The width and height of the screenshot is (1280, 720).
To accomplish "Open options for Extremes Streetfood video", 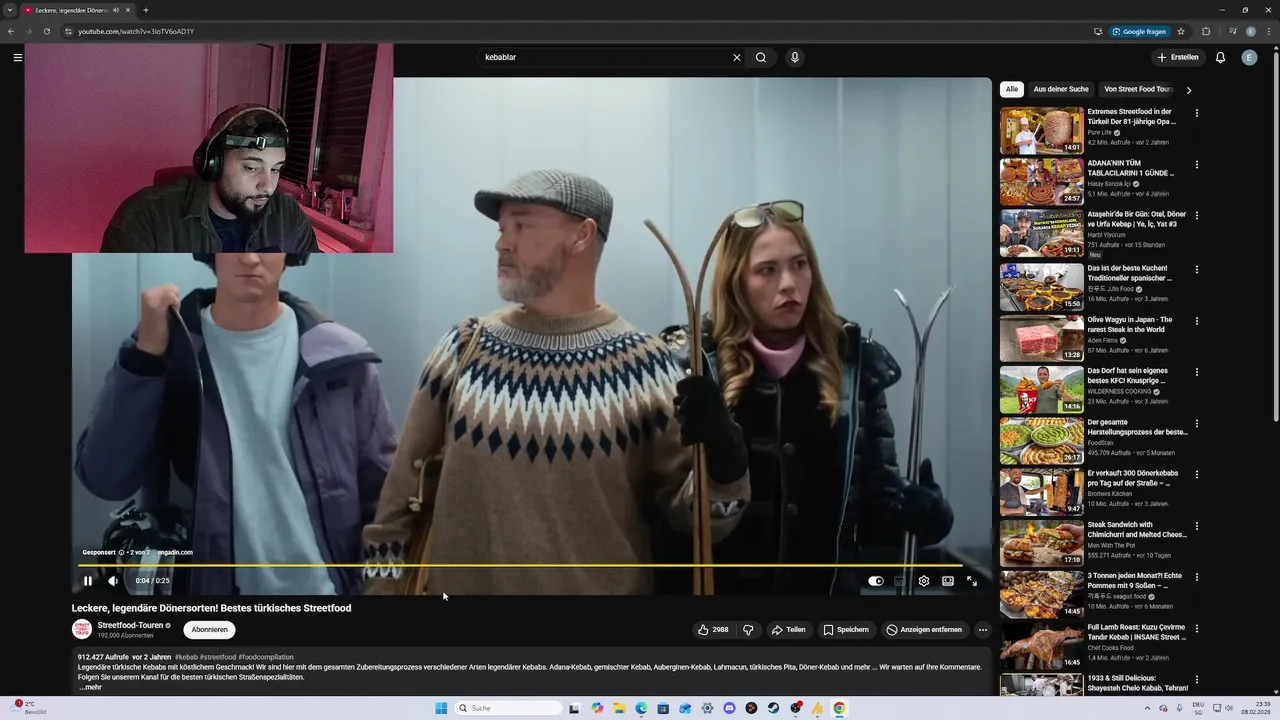I will point(1197,113).
